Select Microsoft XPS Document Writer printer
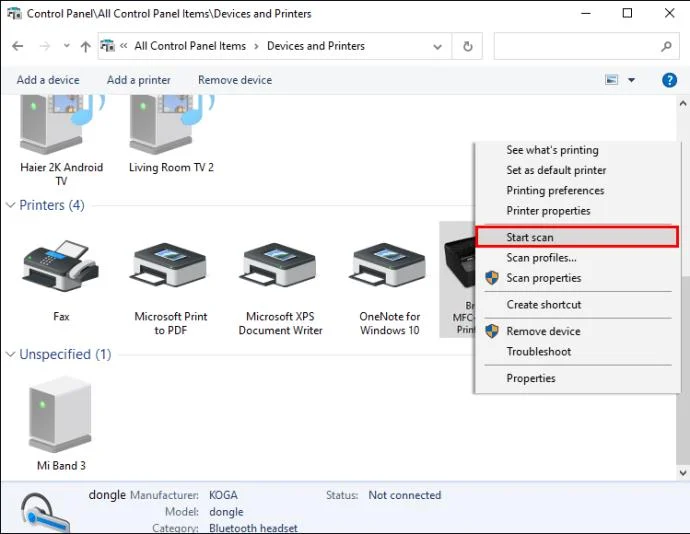Viewport: 690px width, 534px height. coord(280,288)
